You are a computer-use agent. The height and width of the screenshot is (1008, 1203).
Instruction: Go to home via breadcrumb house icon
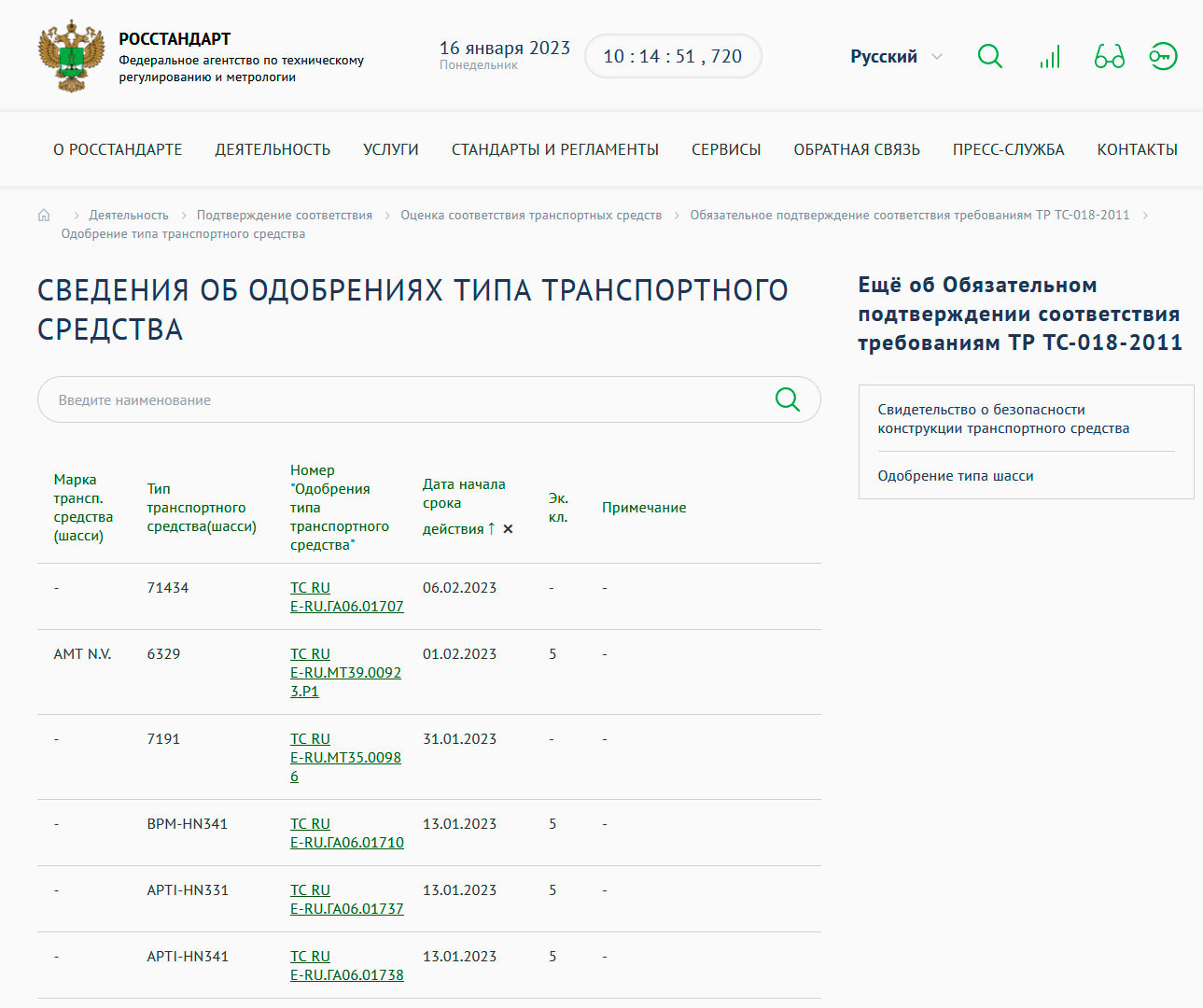(44, 216)
